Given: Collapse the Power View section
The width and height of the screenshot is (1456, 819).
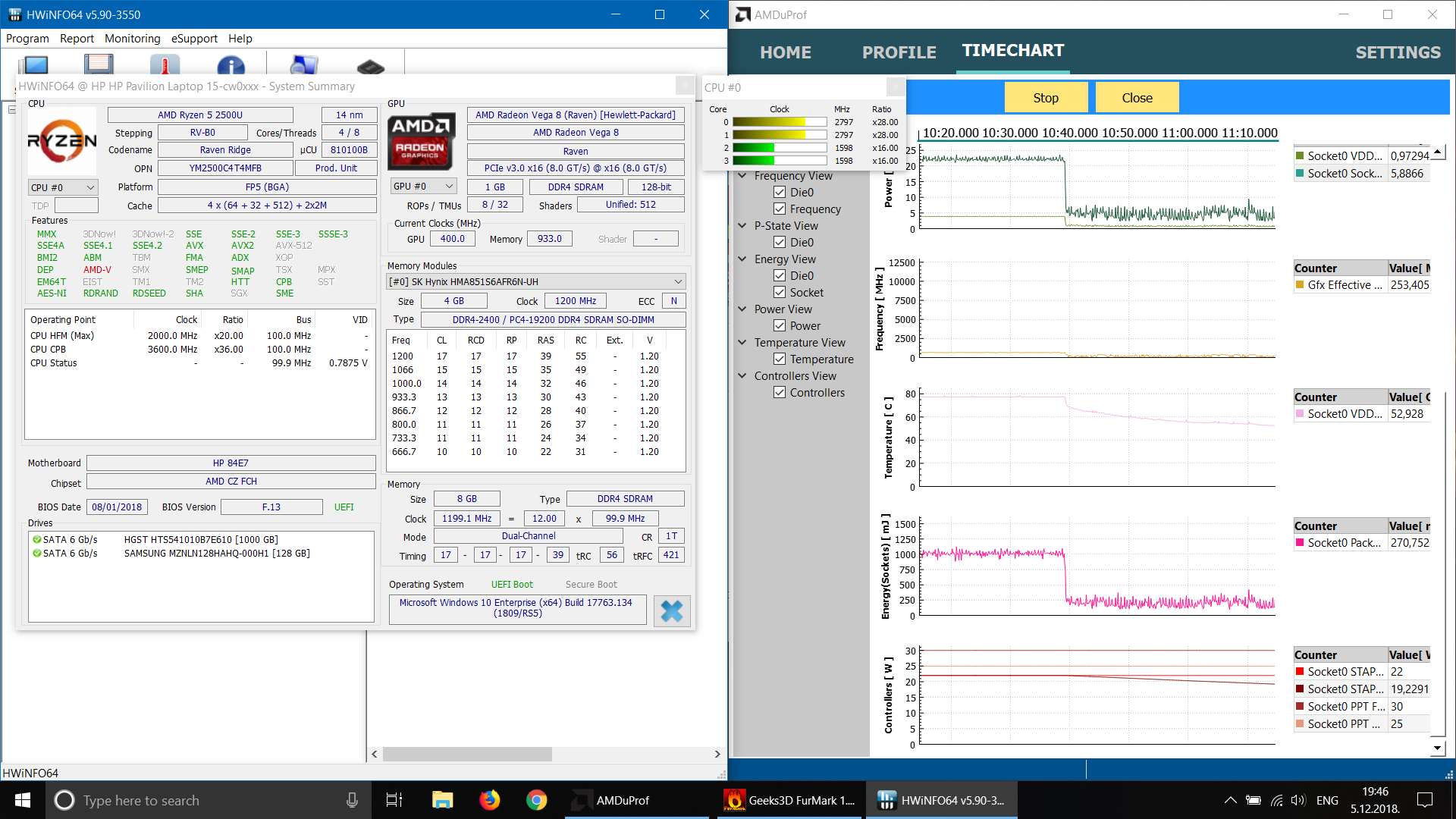Looking at the screenshot, I should click(x=742, y=309).
